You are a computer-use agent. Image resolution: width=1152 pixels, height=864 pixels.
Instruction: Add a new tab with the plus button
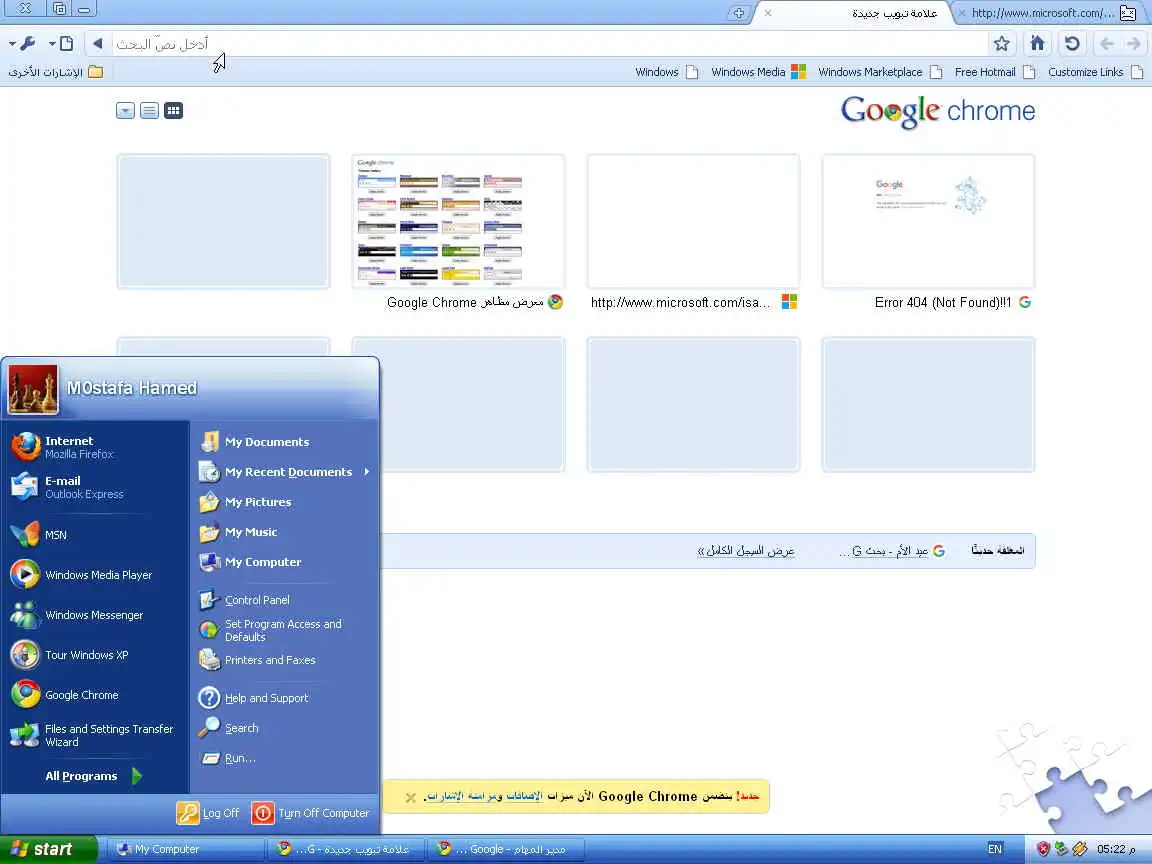738,13
